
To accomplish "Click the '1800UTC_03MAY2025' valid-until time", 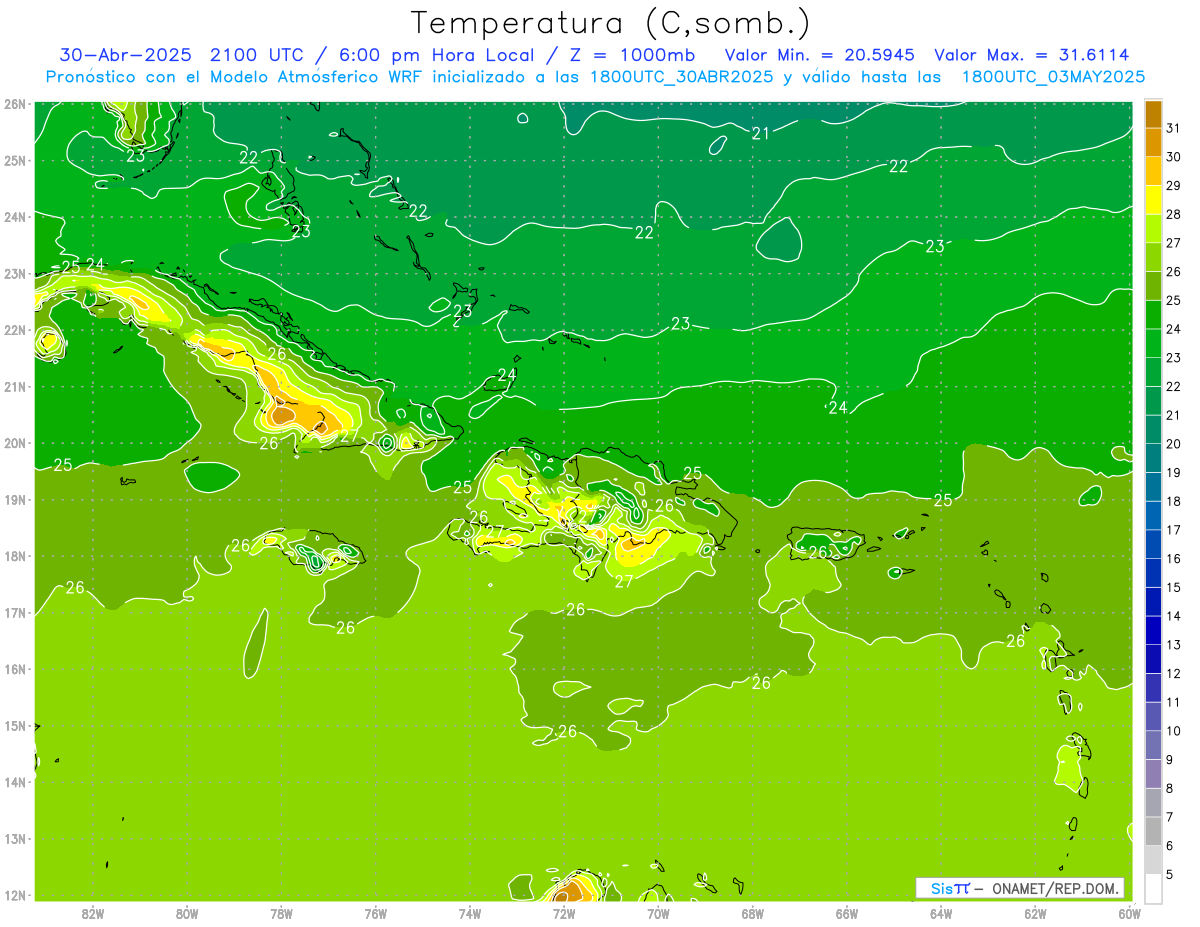I will [1053, 77].
